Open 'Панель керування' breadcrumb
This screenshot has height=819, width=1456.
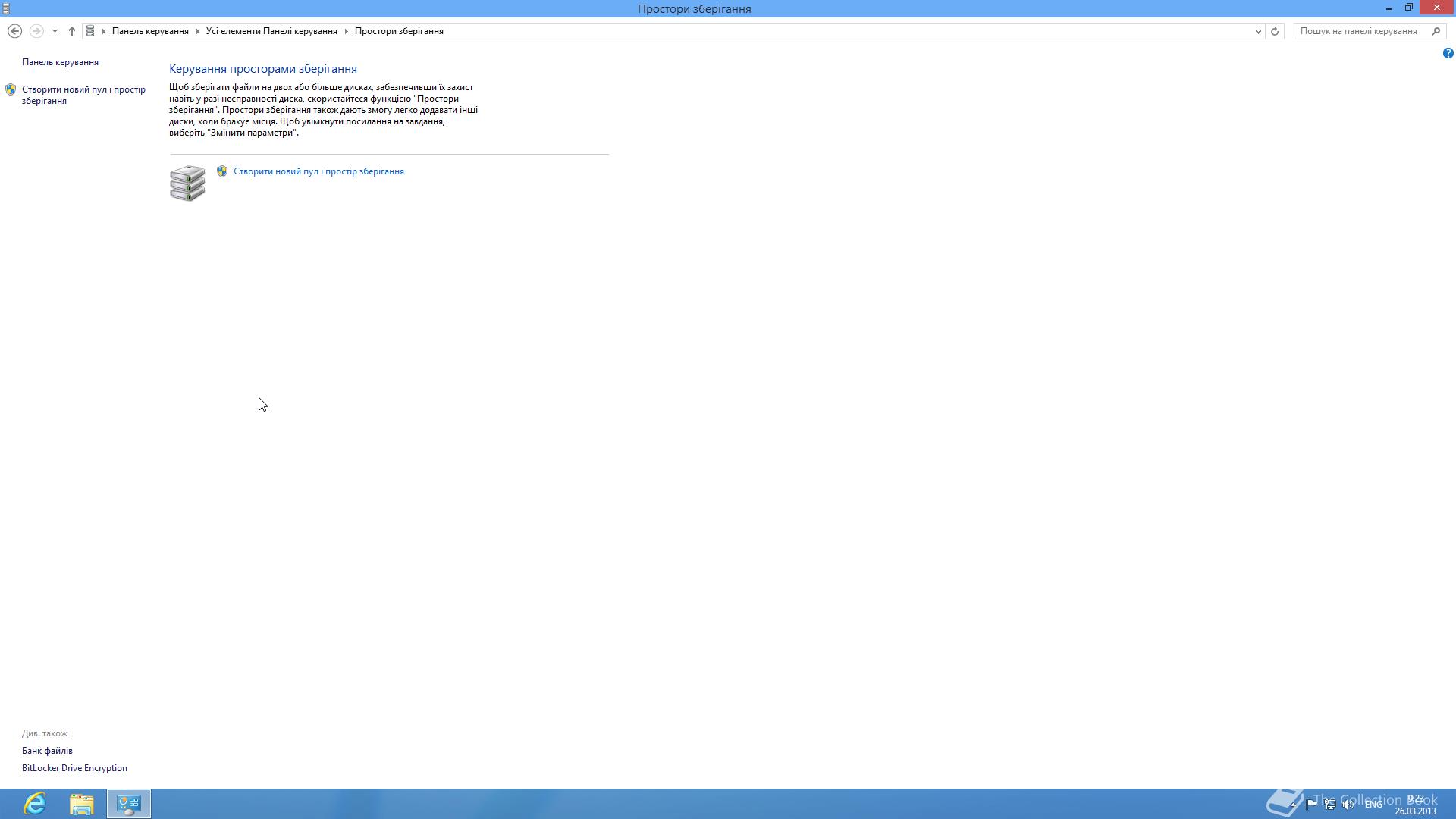coord(150,31)
